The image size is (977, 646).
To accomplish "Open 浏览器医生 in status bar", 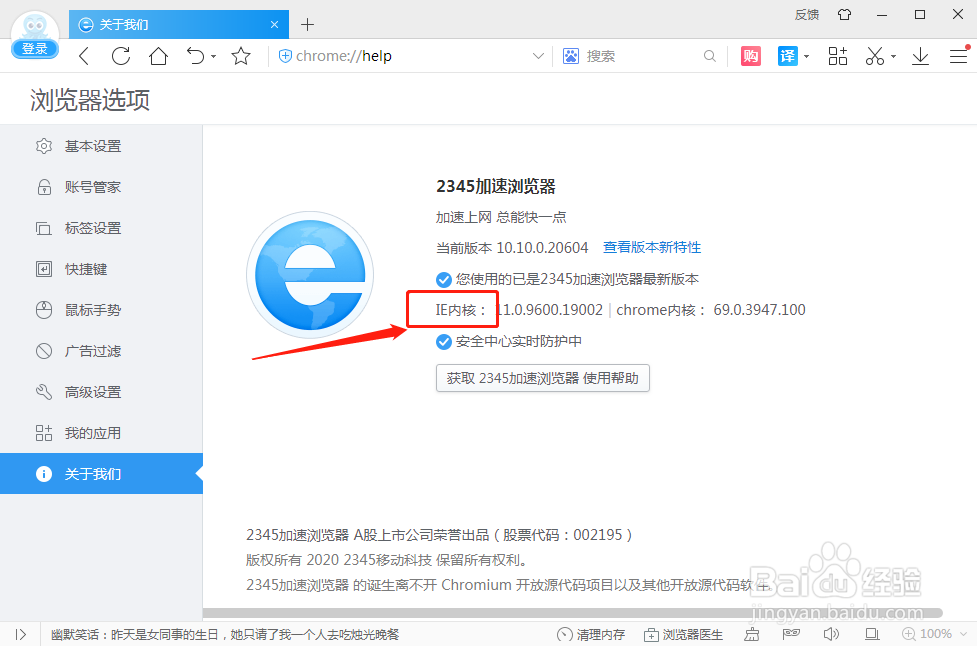I will coord(683,634).
